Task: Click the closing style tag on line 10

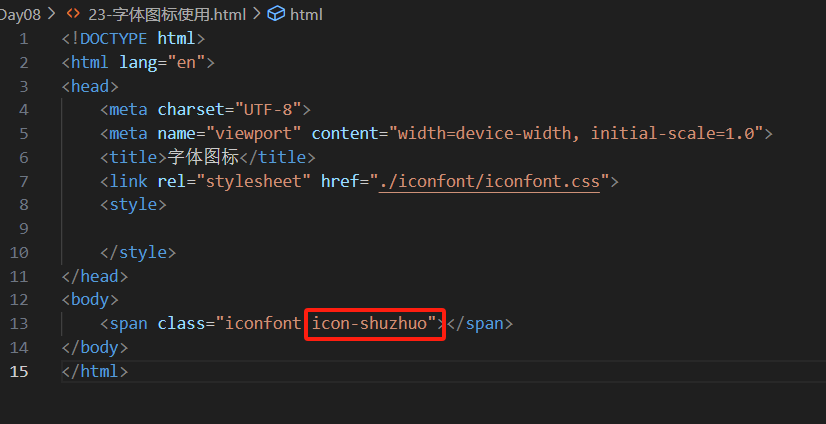Action: (138, 252)
